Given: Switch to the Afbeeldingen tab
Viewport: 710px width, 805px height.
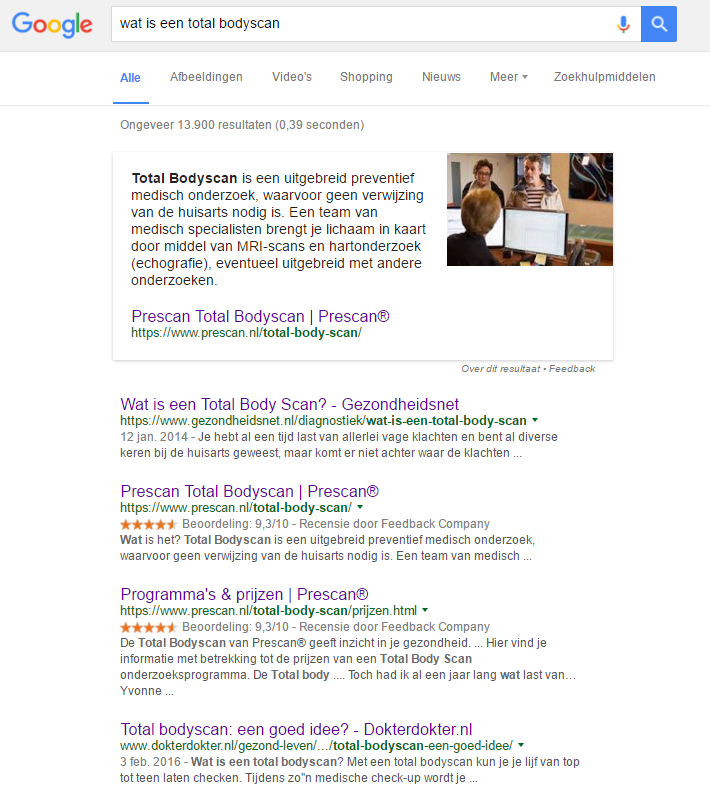Looking at the screenshot, I should [206, 77].
